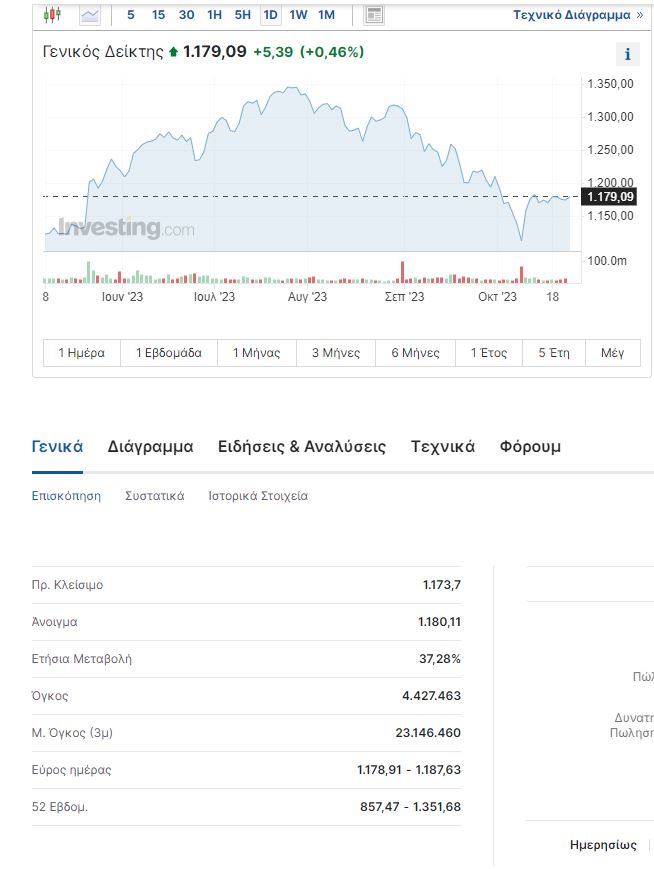654x869 pixels.
Task: Show the 3 Μήνες time range
Action: [336, 353]
